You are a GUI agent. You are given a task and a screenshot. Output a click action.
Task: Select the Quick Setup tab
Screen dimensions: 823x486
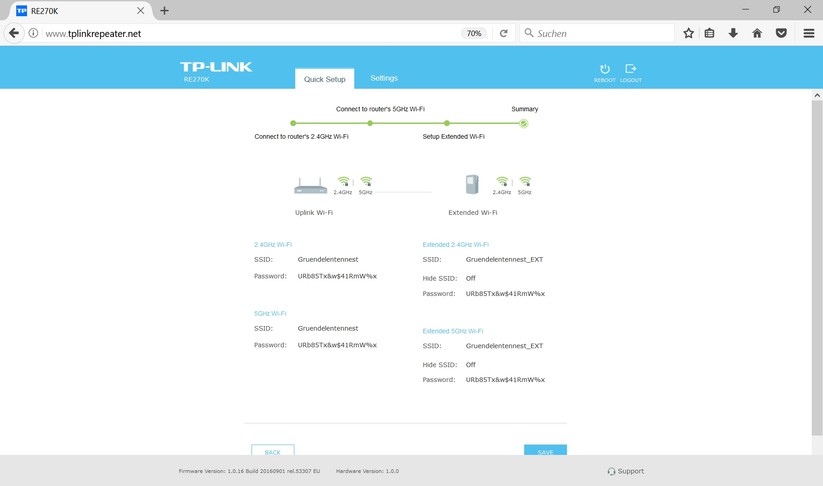coord(325,79)
